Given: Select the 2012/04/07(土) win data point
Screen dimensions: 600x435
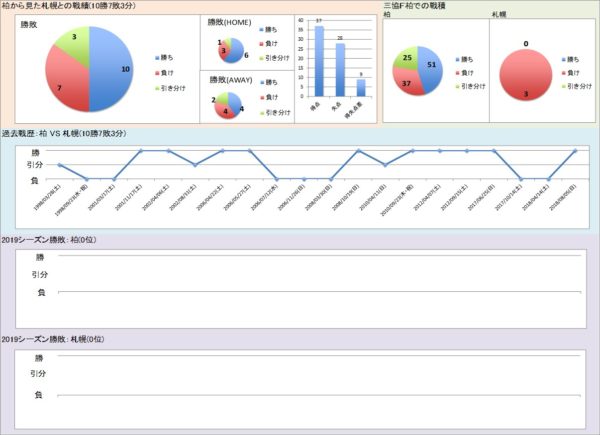Looking at the screenshot, I should [440, 151].
